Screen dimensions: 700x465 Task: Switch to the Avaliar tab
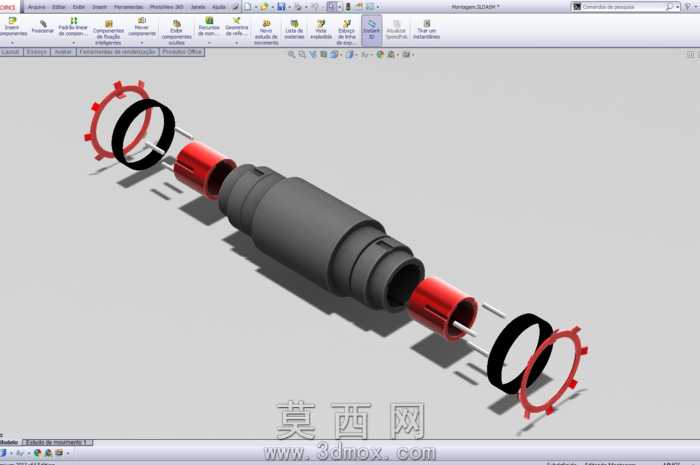pyautogui.click(x=63, y=52)
